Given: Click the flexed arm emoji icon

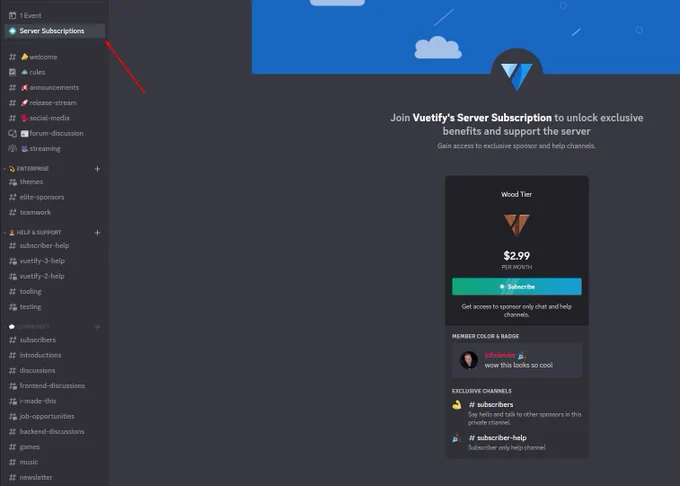Looking at the screenshot, I should [457, 405].
